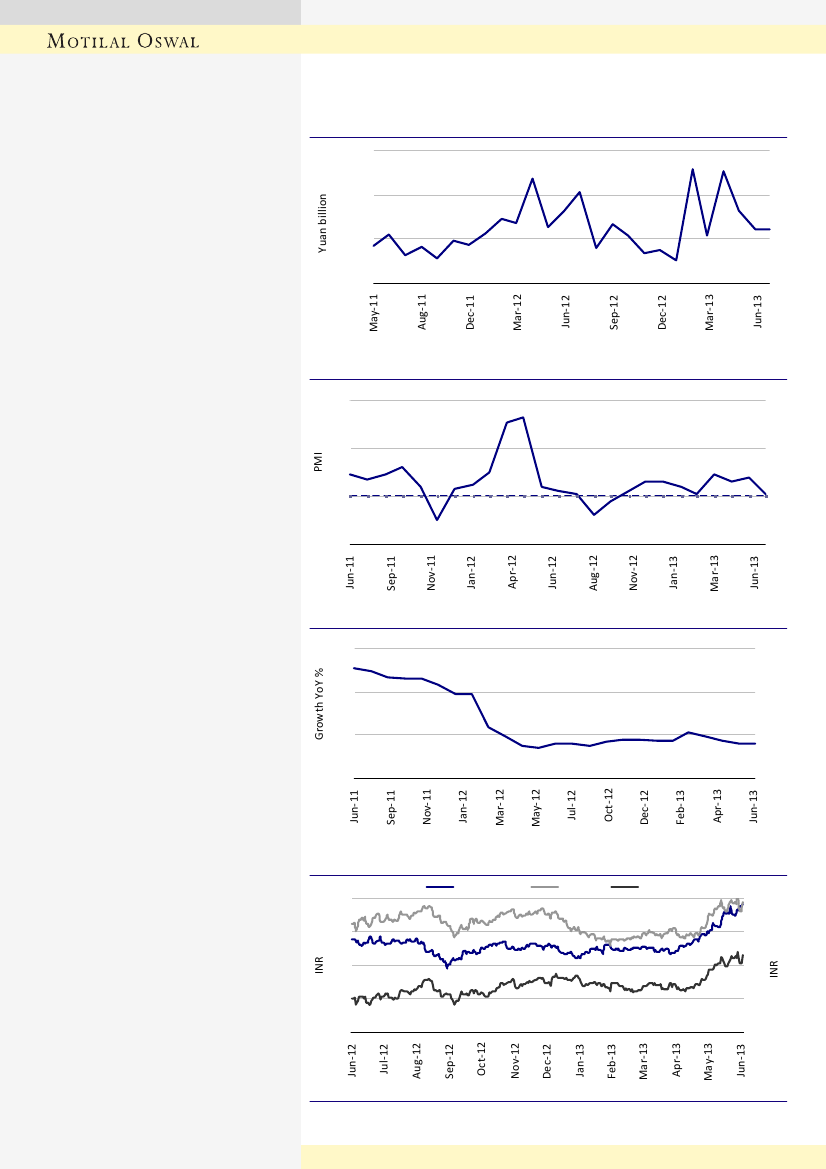Click 'Jun-11' on the PMI chart axis

pos(351,574)
